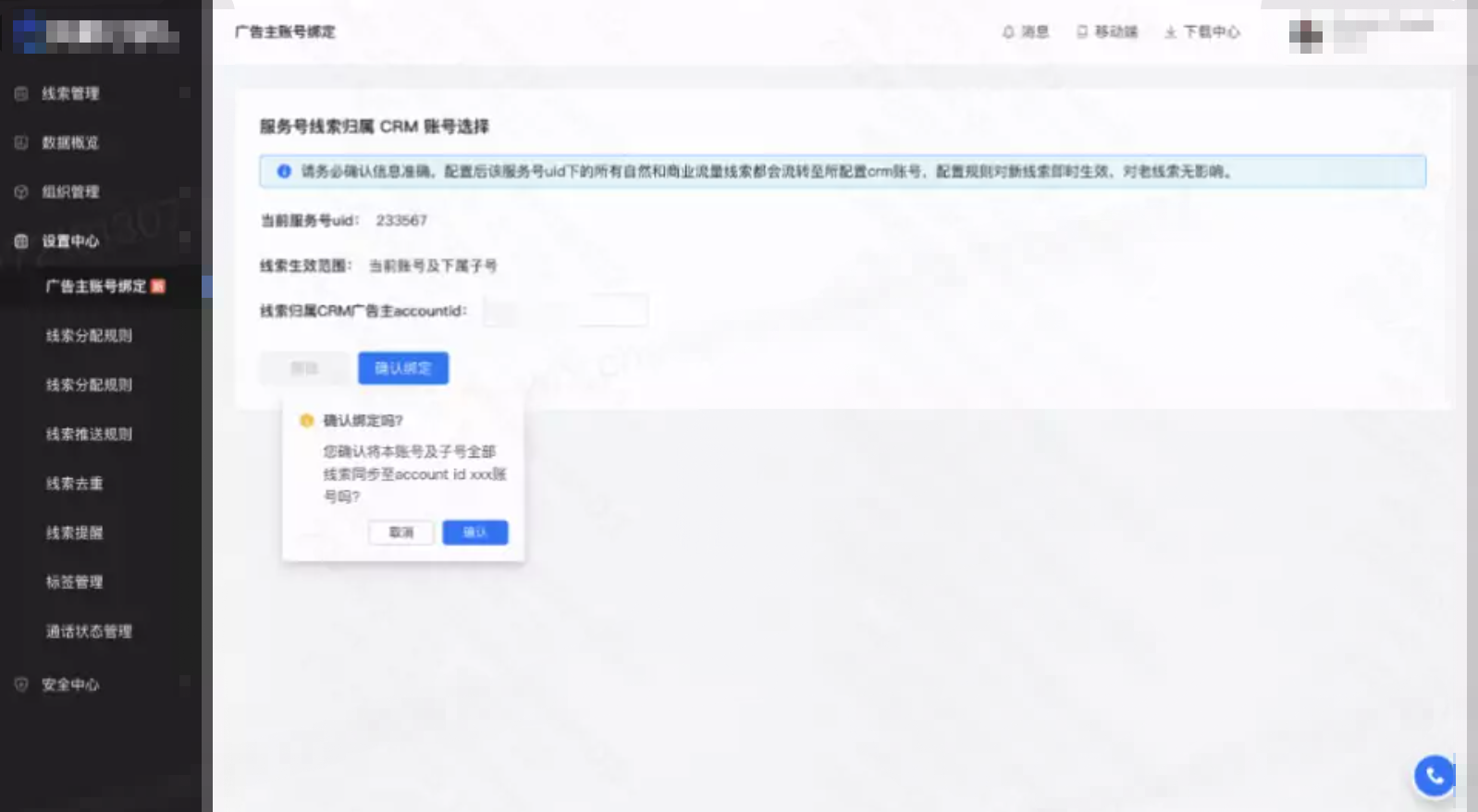Click the text 当前账号及下属子号
The height and width of the screenshot is (812, 1478).
tap(433, 265)
